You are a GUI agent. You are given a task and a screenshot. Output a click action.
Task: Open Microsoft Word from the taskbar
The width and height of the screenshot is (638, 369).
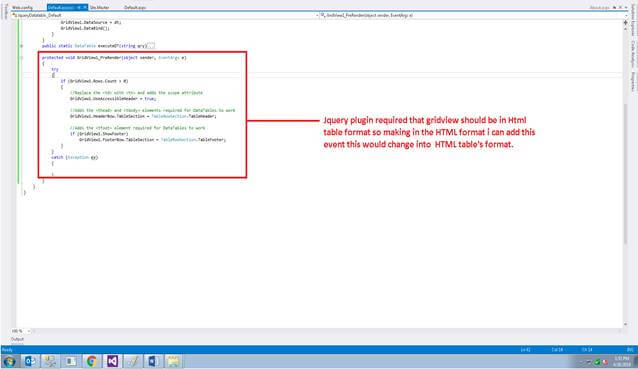(x=153, y=361)
